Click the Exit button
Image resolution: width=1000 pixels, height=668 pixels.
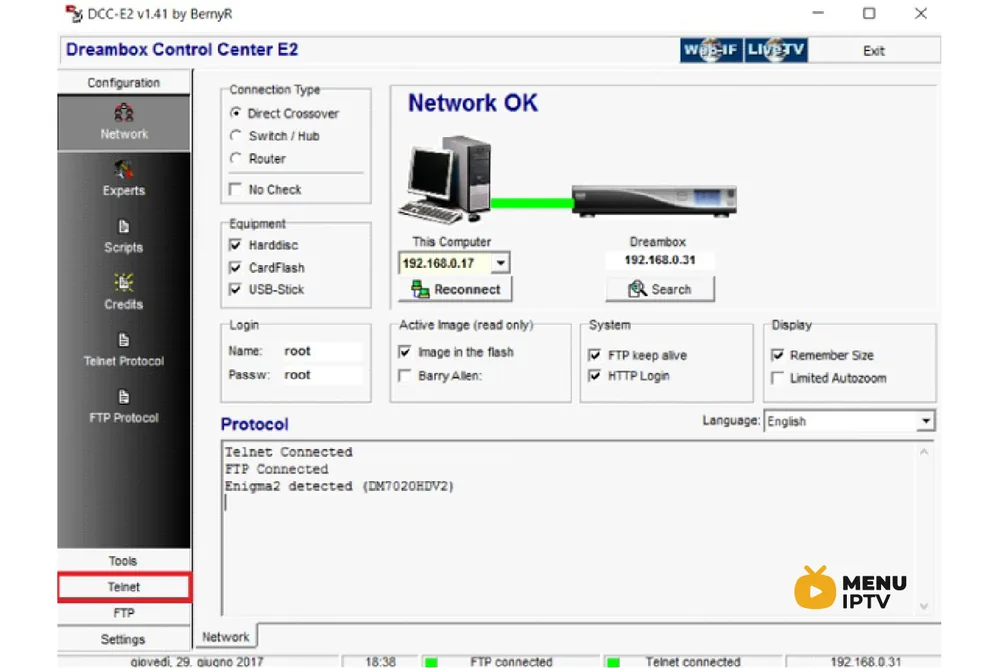point(874,50)
